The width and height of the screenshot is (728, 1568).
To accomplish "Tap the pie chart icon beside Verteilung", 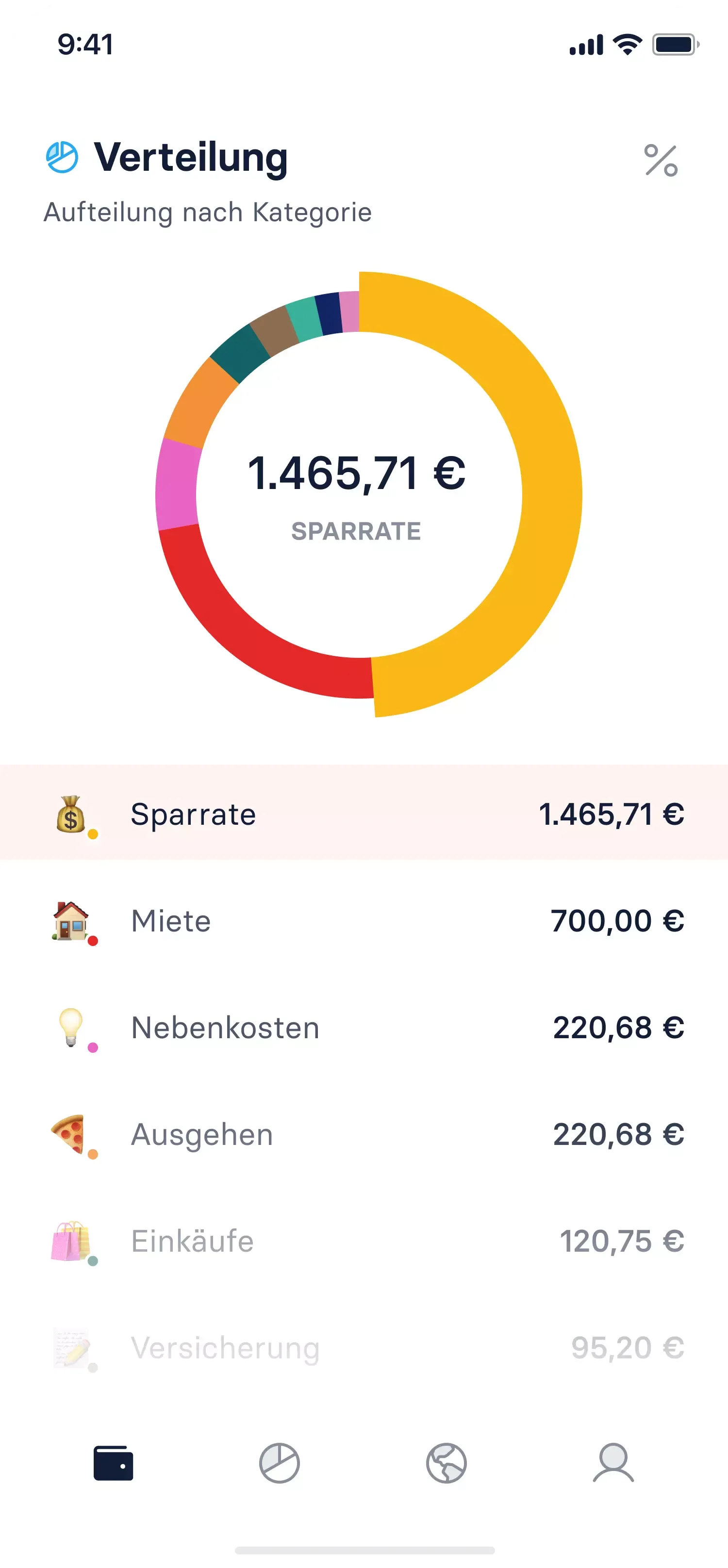I will point(62,158).
